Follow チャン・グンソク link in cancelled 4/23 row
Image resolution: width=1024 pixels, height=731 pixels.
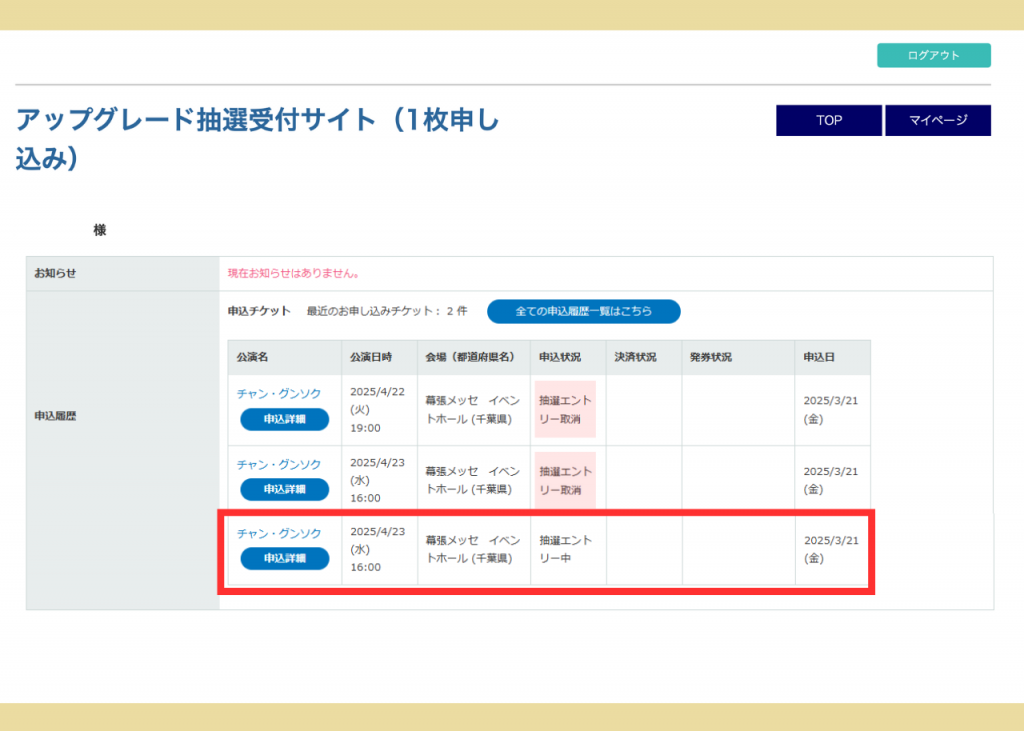(x=279, y=464)
